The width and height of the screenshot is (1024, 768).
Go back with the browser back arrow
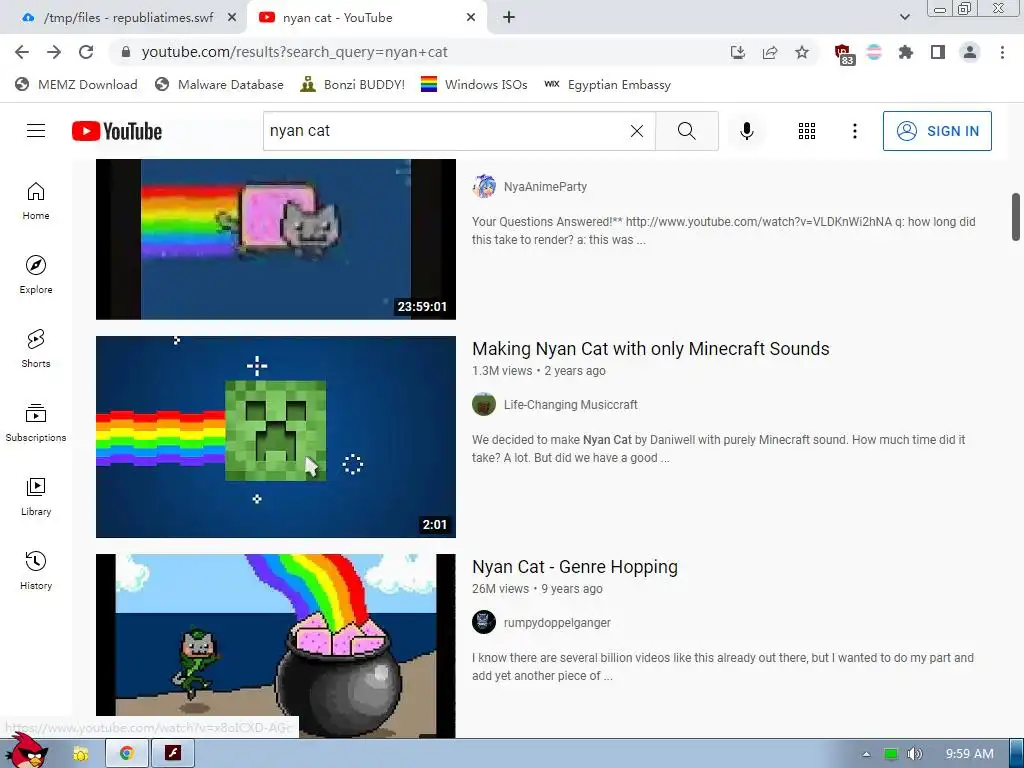coord(22,52)
